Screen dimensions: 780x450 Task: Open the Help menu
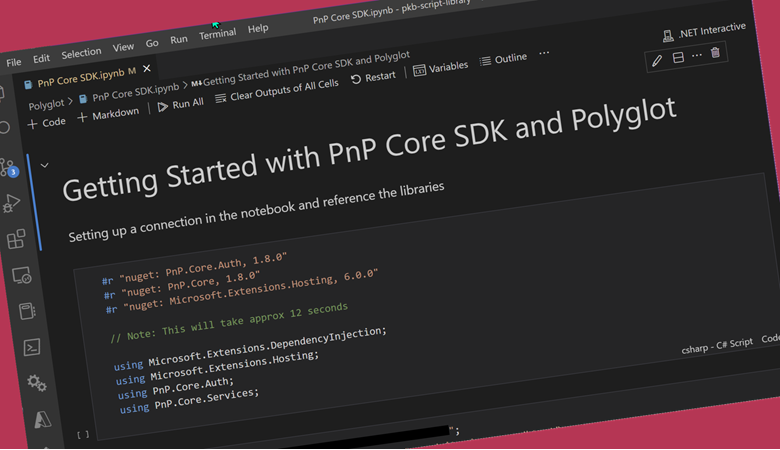coord(258,29)
